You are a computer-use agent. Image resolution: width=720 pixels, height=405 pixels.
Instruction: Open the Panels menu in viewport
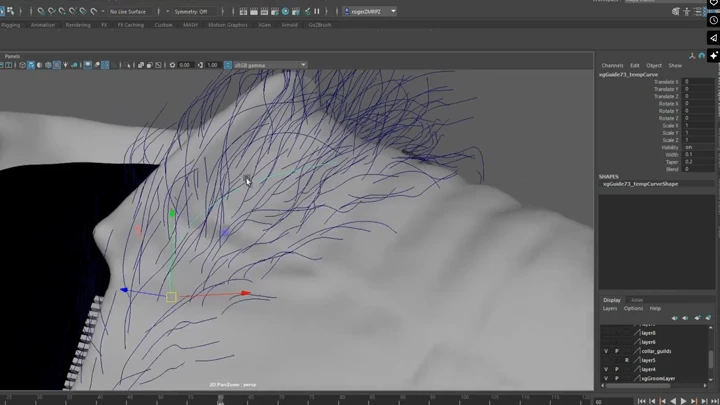(12, 56)
